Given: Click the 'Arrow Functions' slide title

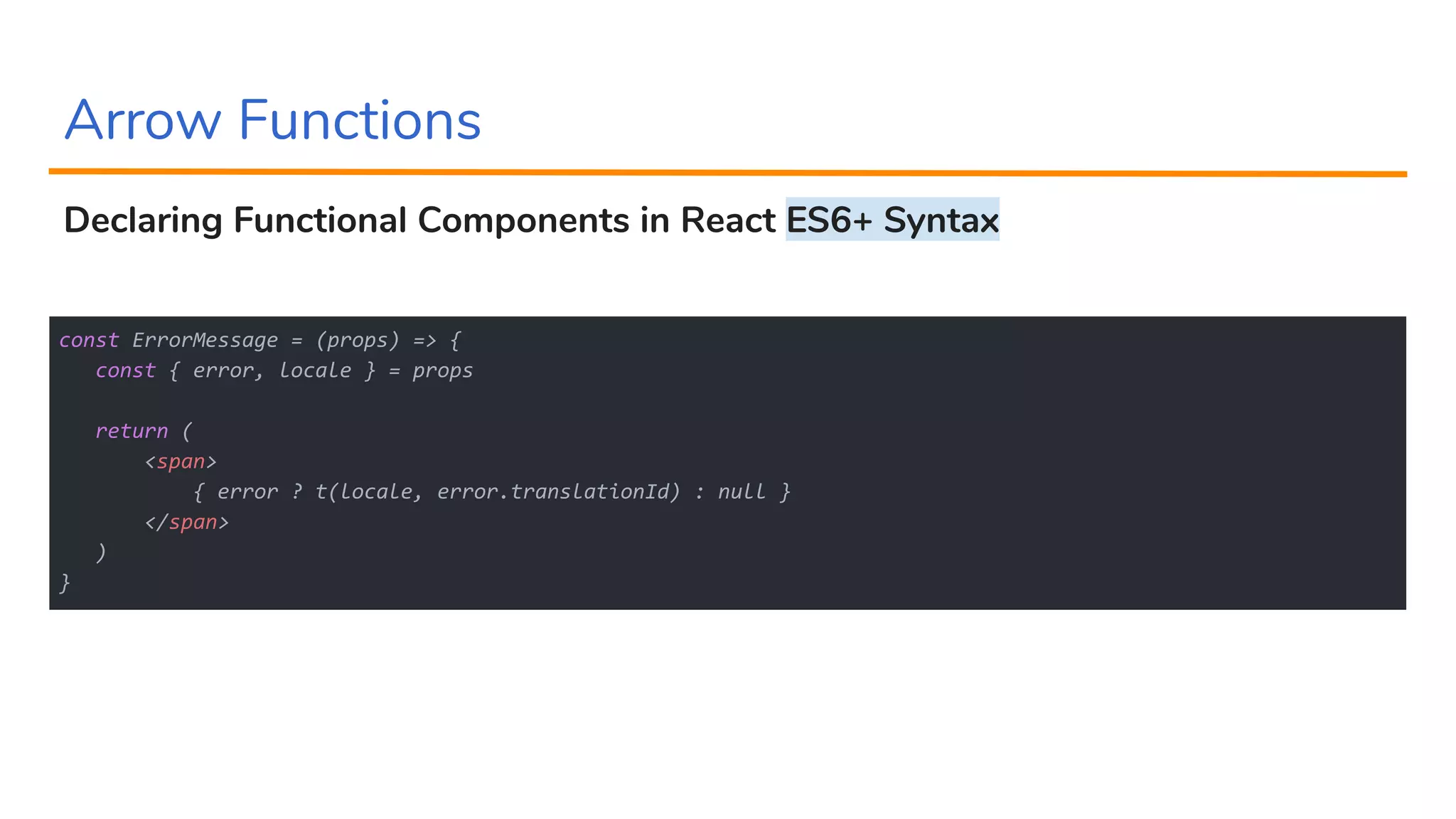Looking at the screenshot, I should (x=273, y=119).
